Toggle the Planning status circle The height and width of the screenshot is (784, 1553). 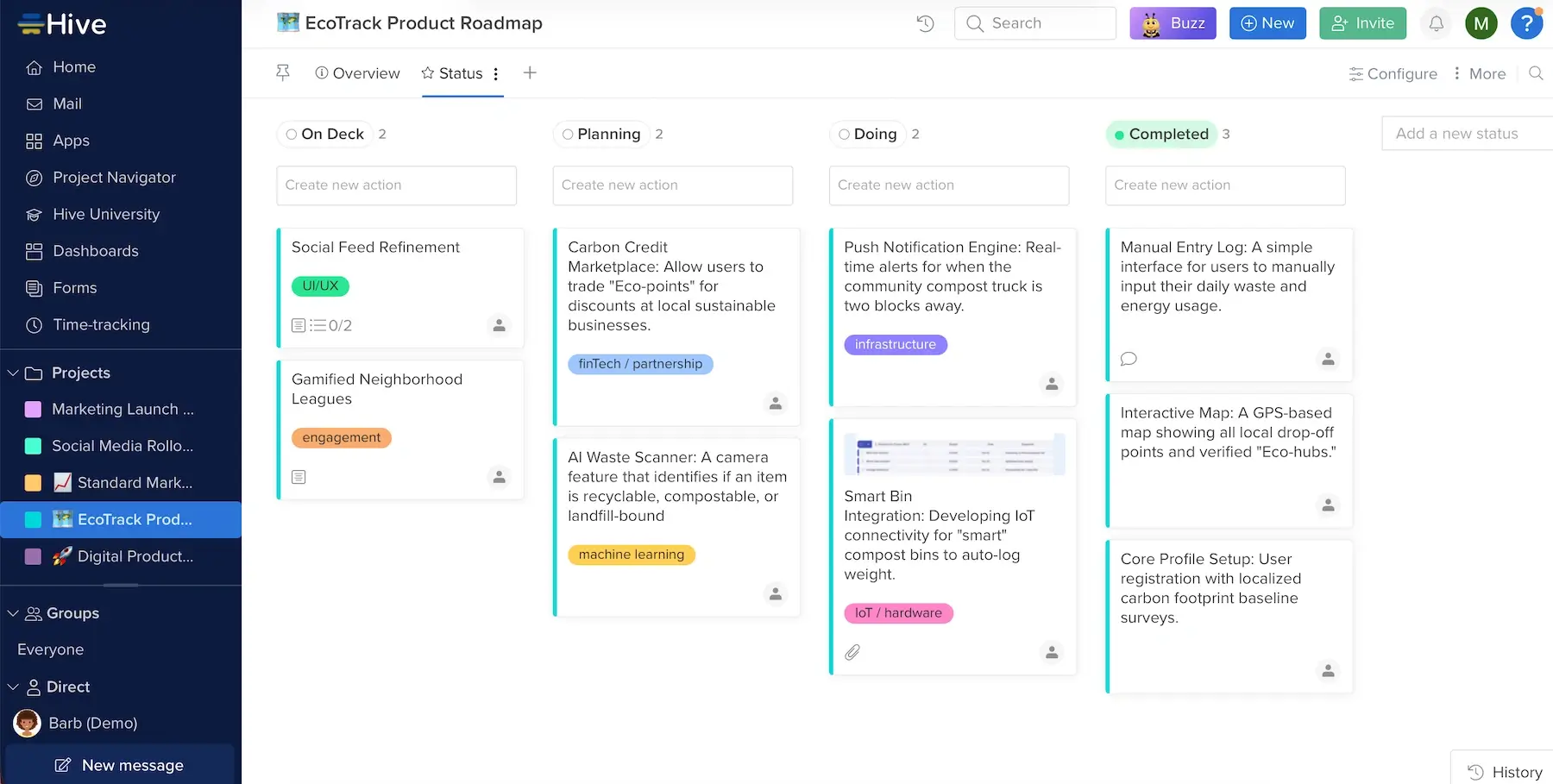click(x=568, y=135)
